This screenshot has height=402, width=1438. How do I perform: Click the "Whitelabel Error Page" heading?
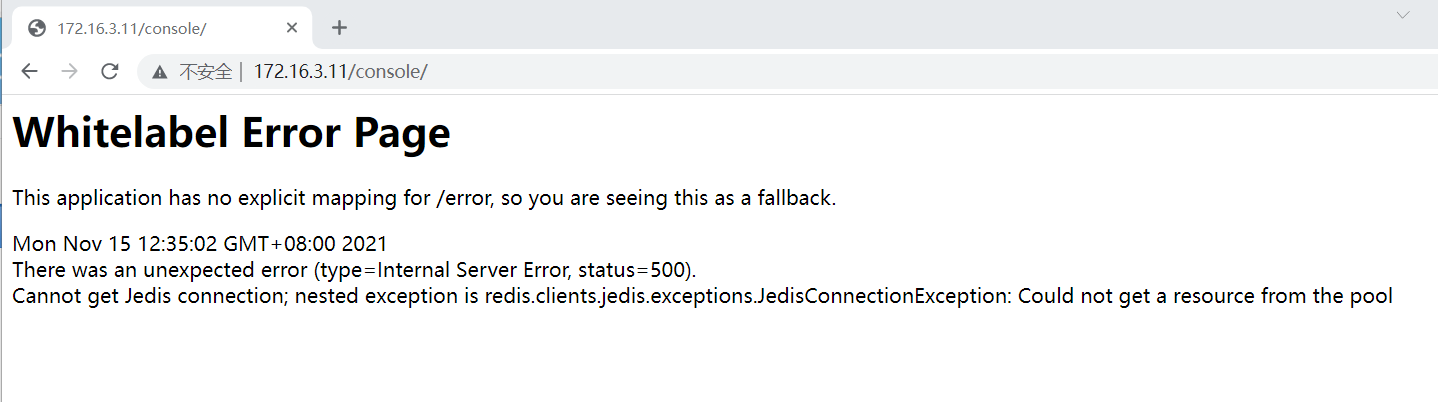[x=231, y=134]
